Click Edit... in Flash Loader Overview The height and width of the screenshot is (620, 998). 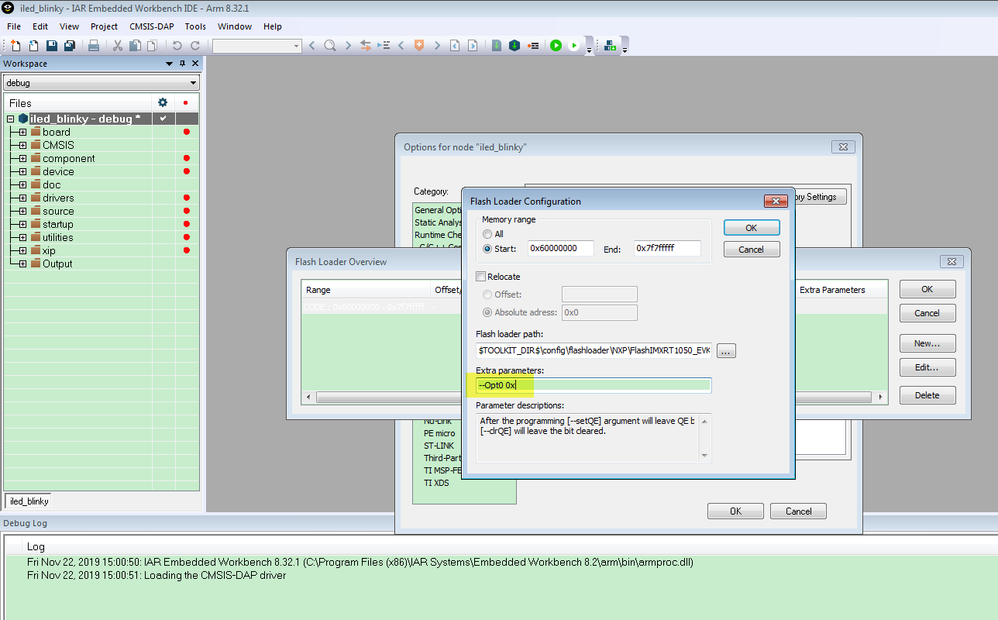click(927, 367)
